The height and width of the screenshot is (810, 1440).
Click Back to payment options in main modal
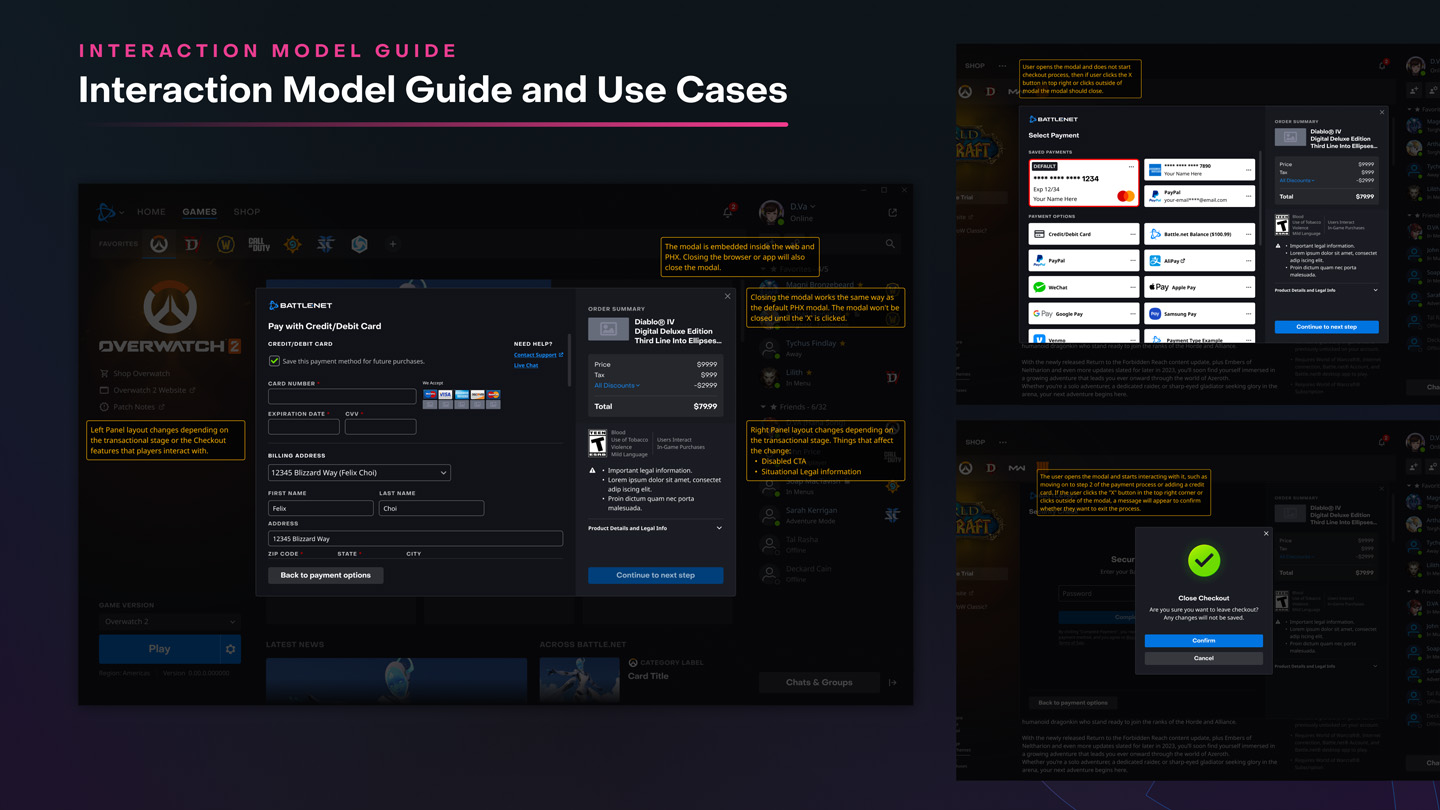(325, 575)
